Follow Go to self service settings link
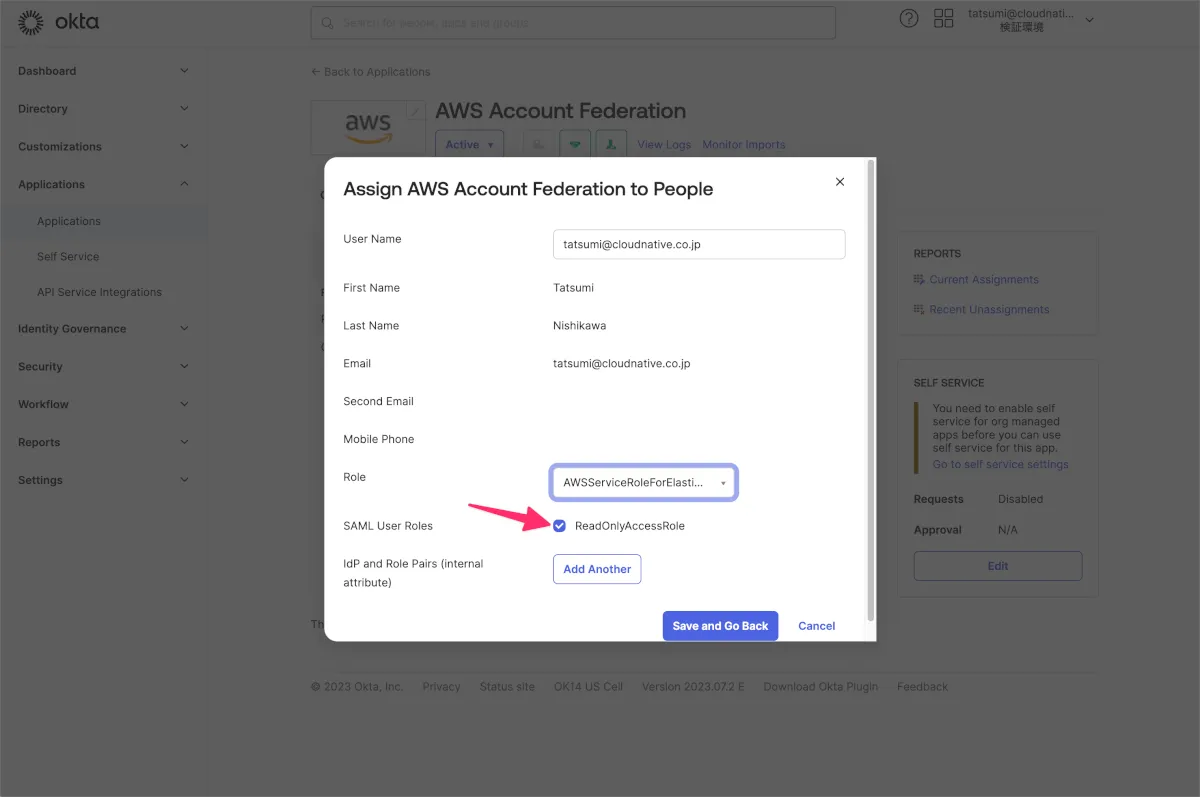Screen dimensions: 1200x797 point(1000,464)
